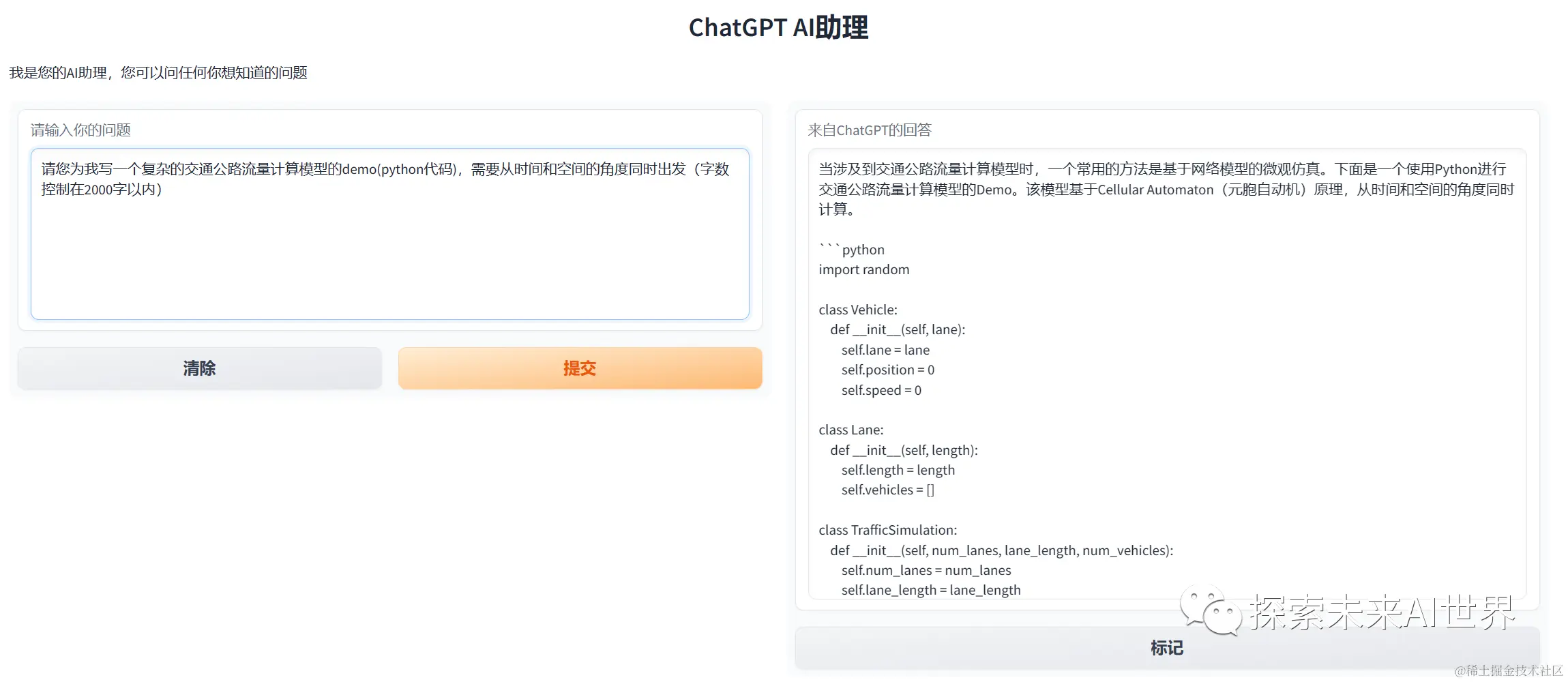Click the self.speed = 0 code line
Screen dimensions: 1568x682
pos(881,390)
